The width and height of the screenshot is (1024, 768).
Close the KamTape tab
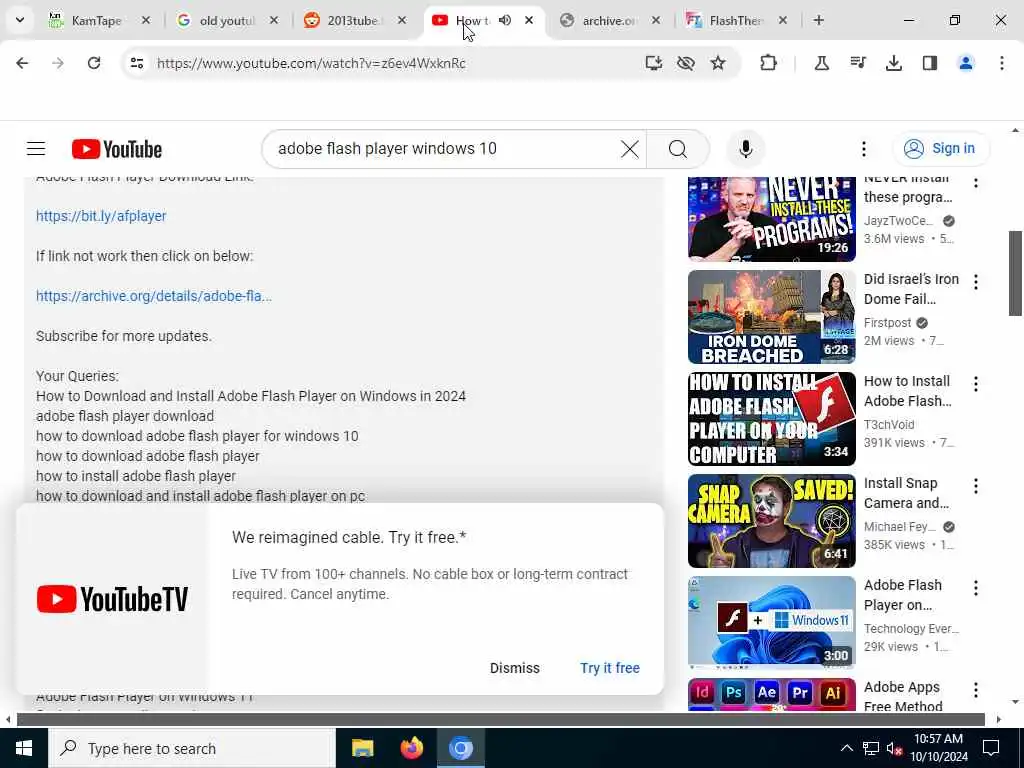146,20
